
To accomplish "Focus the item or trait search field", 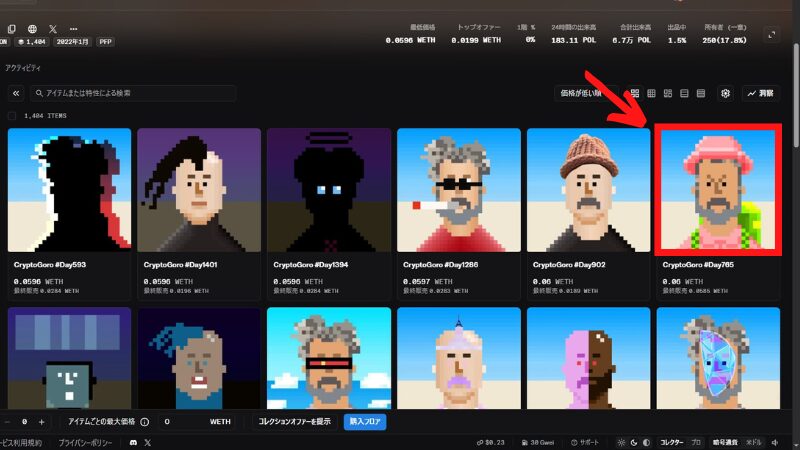I will coord(133,93).
